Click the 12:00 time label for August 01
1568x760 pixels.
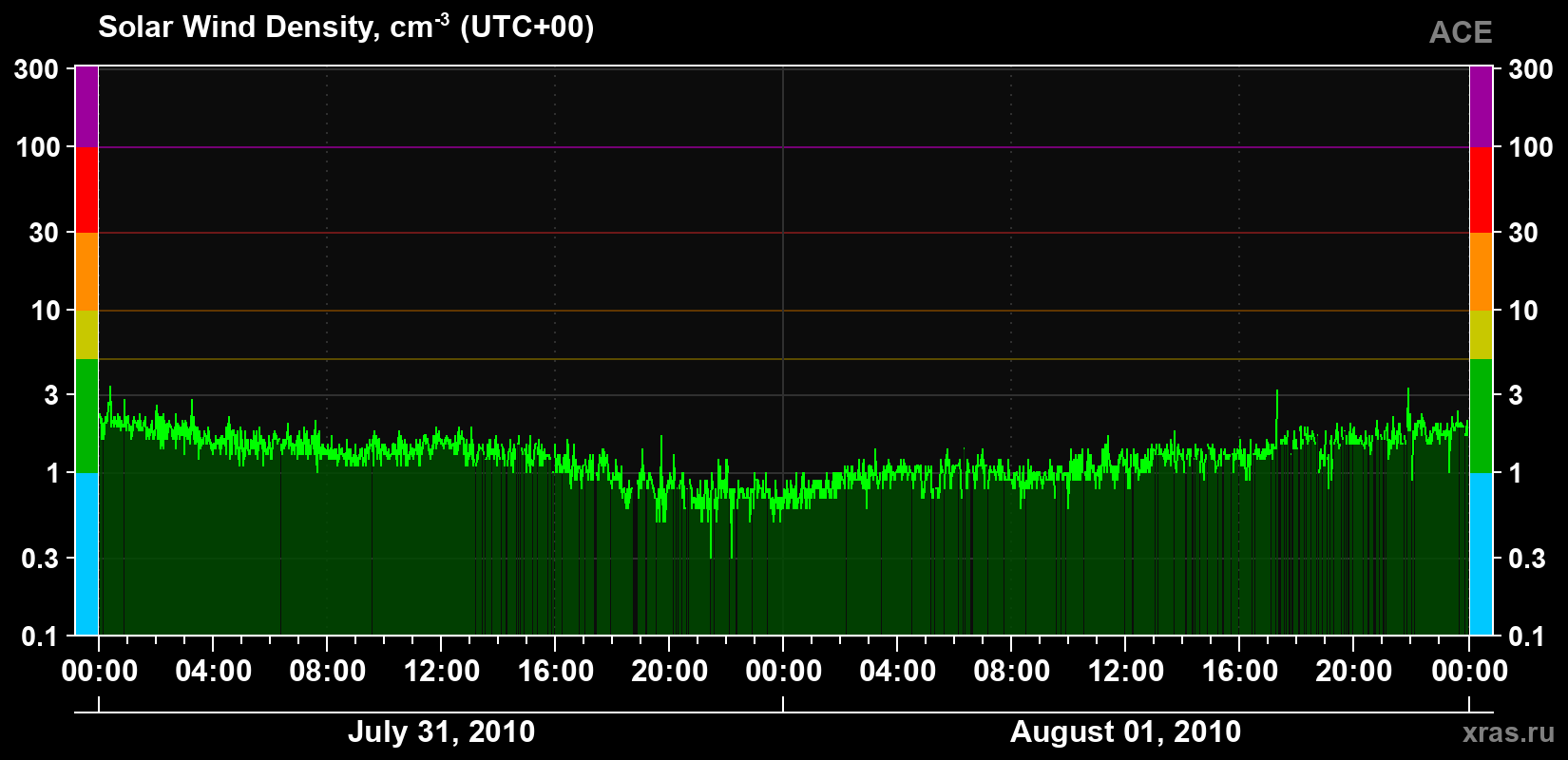(x=1125, y=672)
